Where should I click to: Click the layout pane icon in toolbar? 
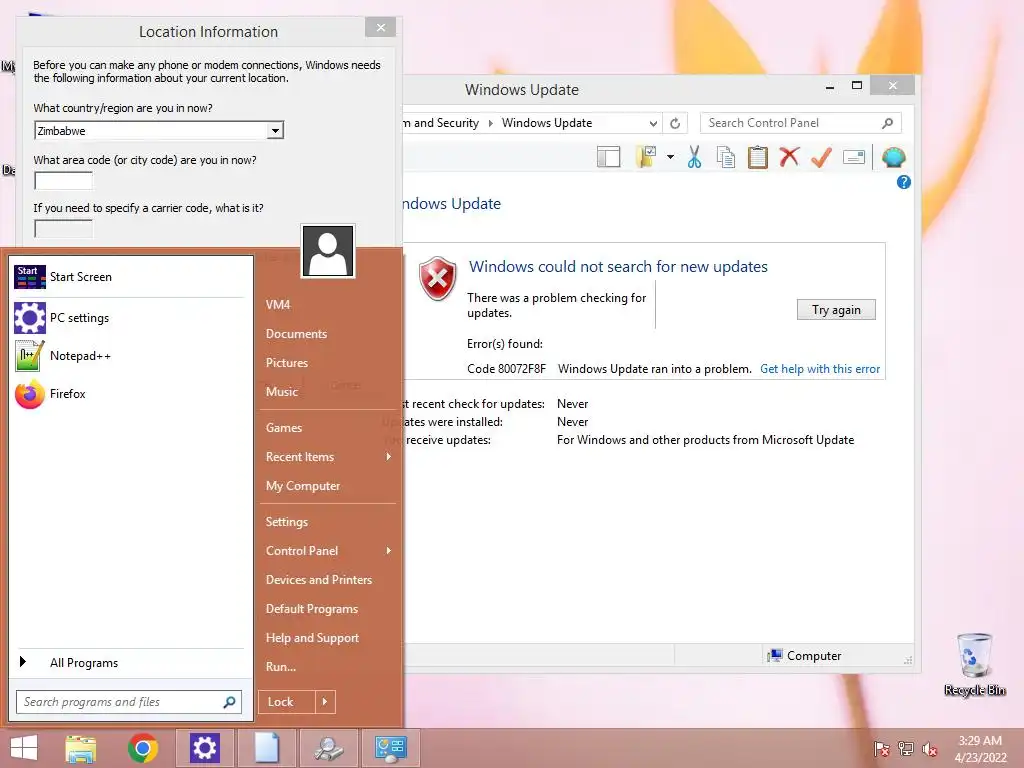[608, 157]
